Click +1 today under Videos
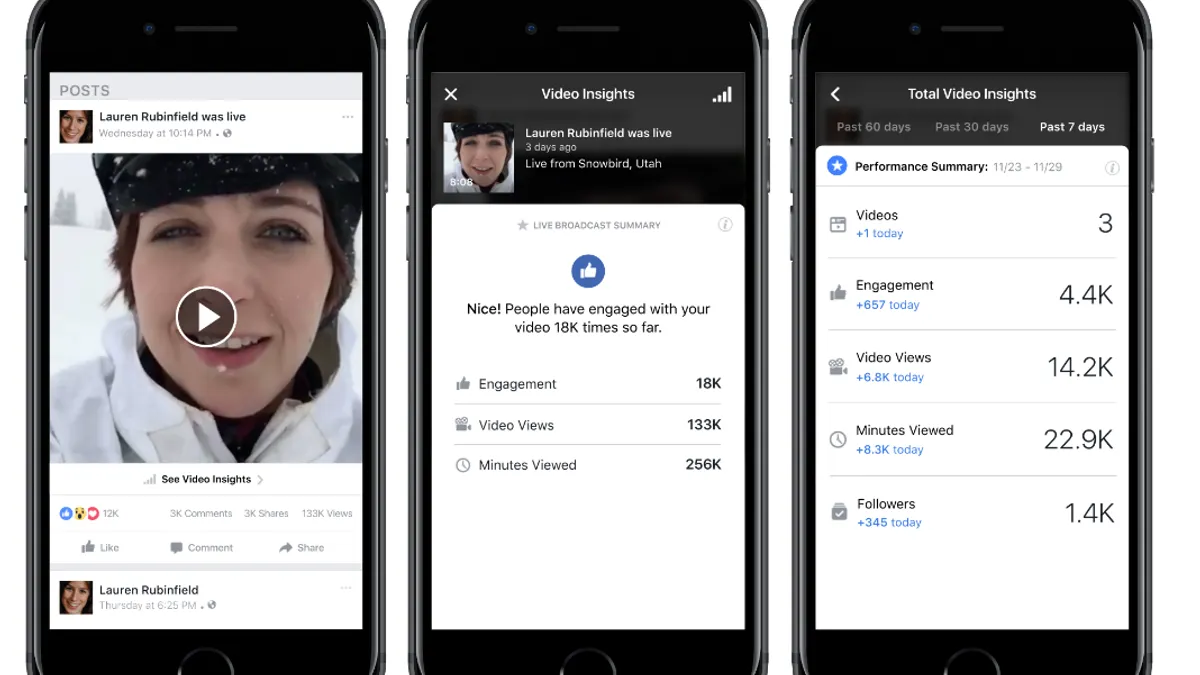This screenshot has width=1200, height=675. [x=879, y=233]
